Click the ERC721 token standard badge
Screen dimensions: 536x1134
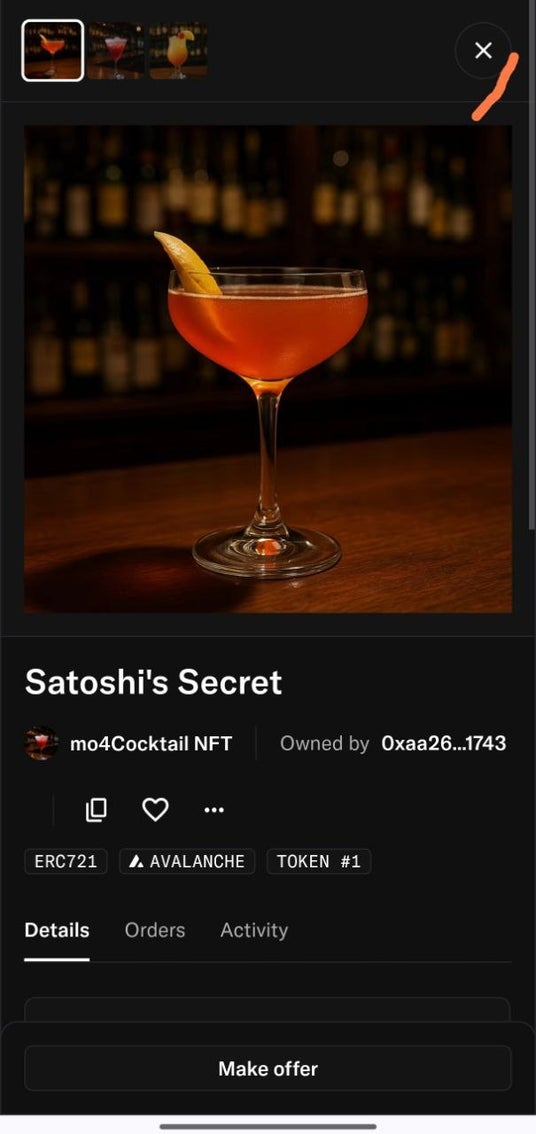click(66, 861)
